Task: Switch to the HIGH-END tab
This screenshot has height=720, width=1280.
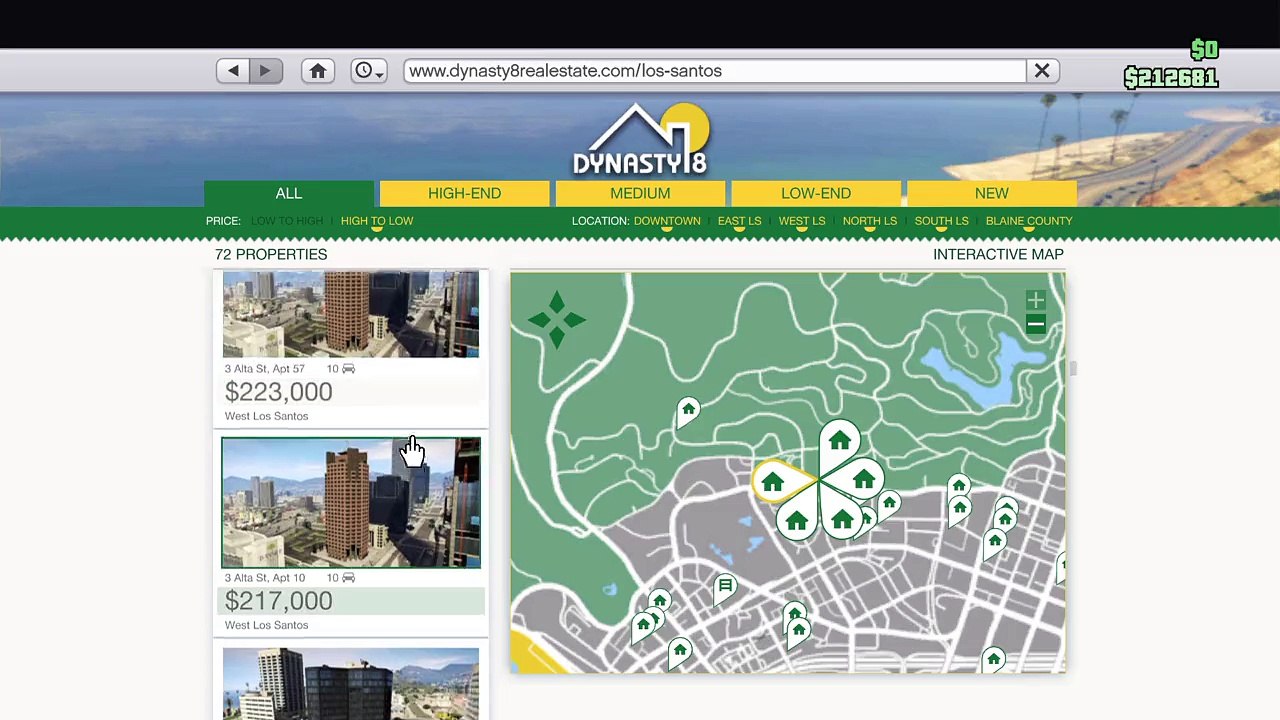Action: pyautogui.click(x=464, y=193)
